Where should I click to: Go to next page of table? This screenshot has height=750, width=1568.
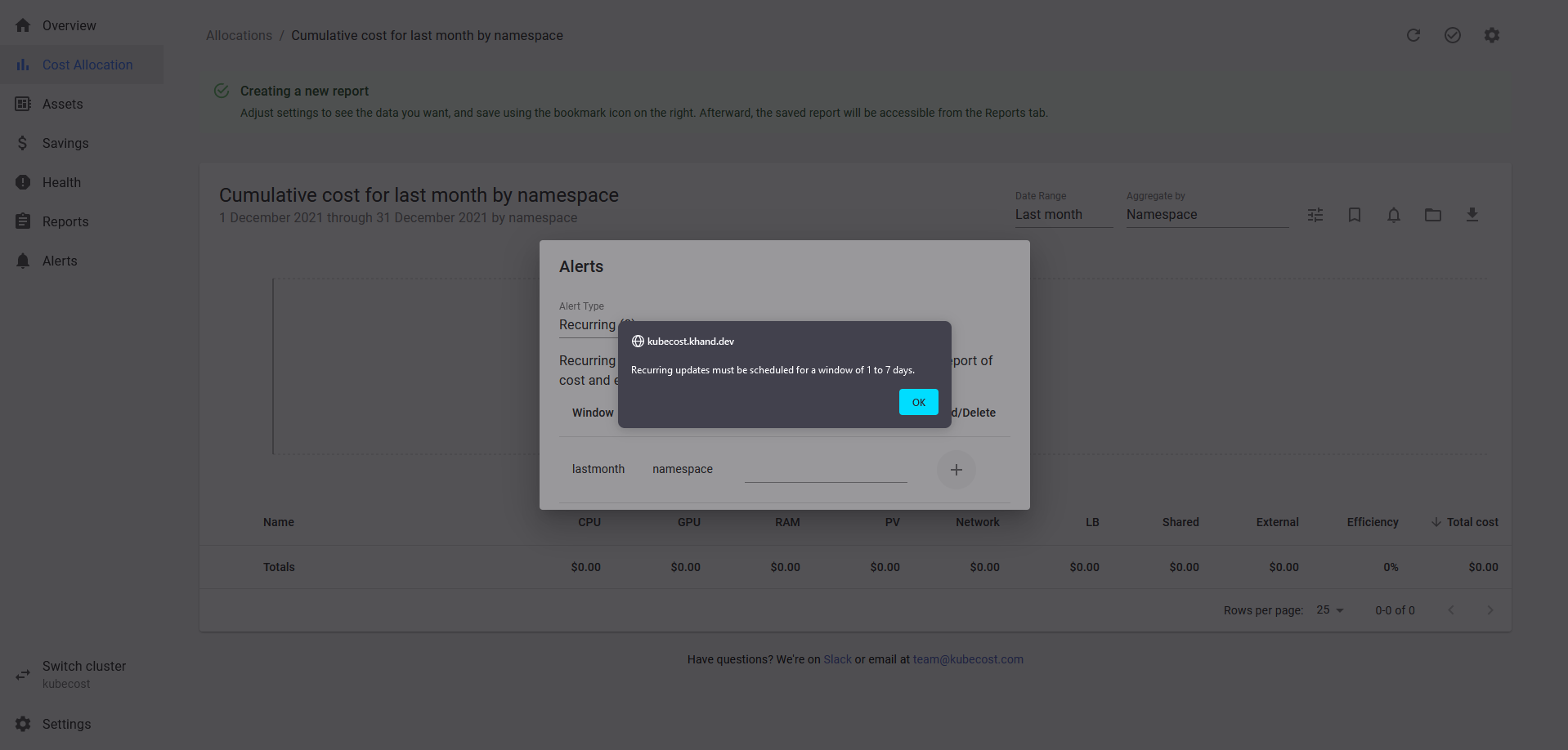[1490, 610]
